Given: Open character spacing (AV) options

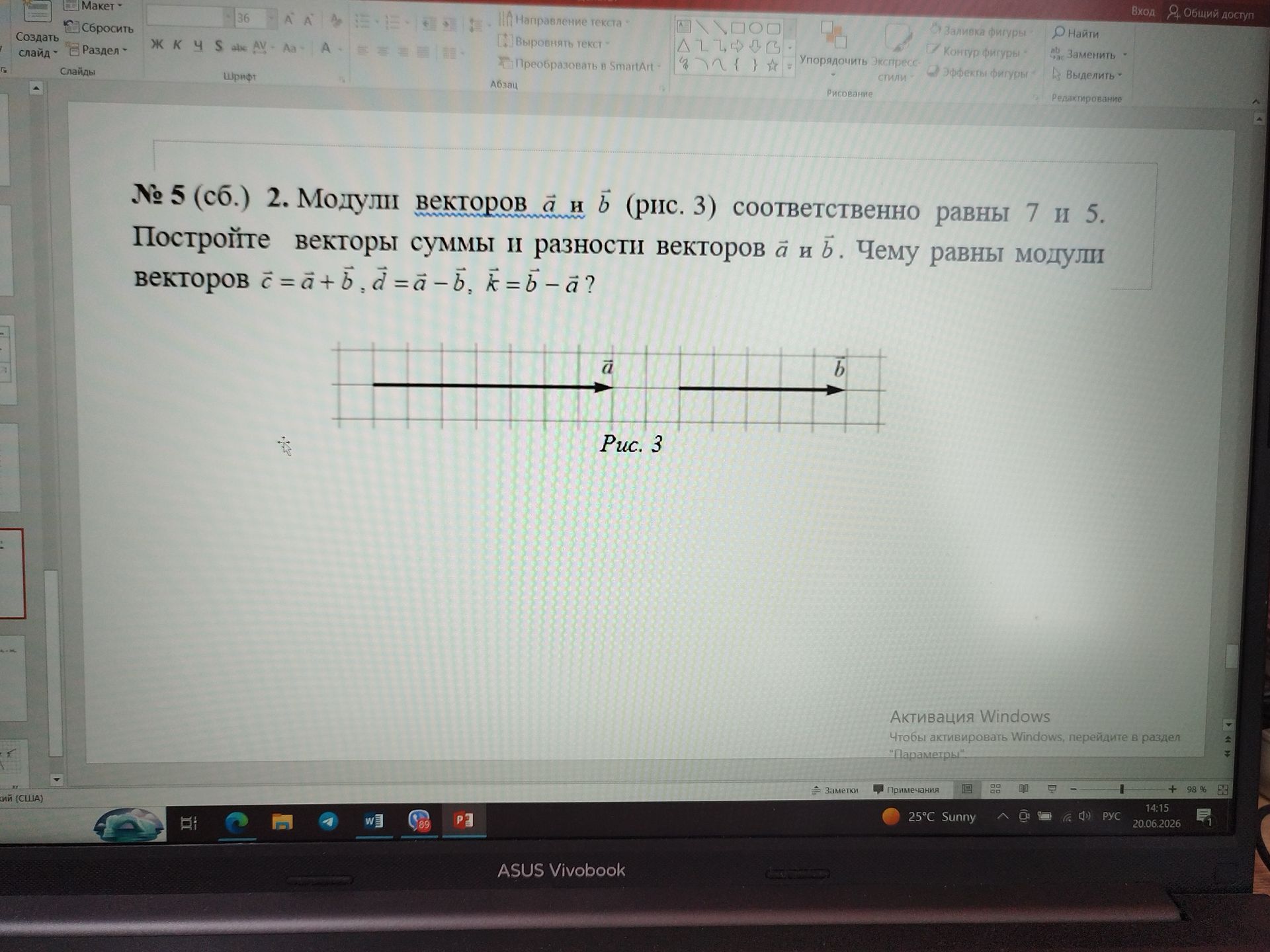Looking at the screenshot, I should pyautogui.click(x=262, y=47).
